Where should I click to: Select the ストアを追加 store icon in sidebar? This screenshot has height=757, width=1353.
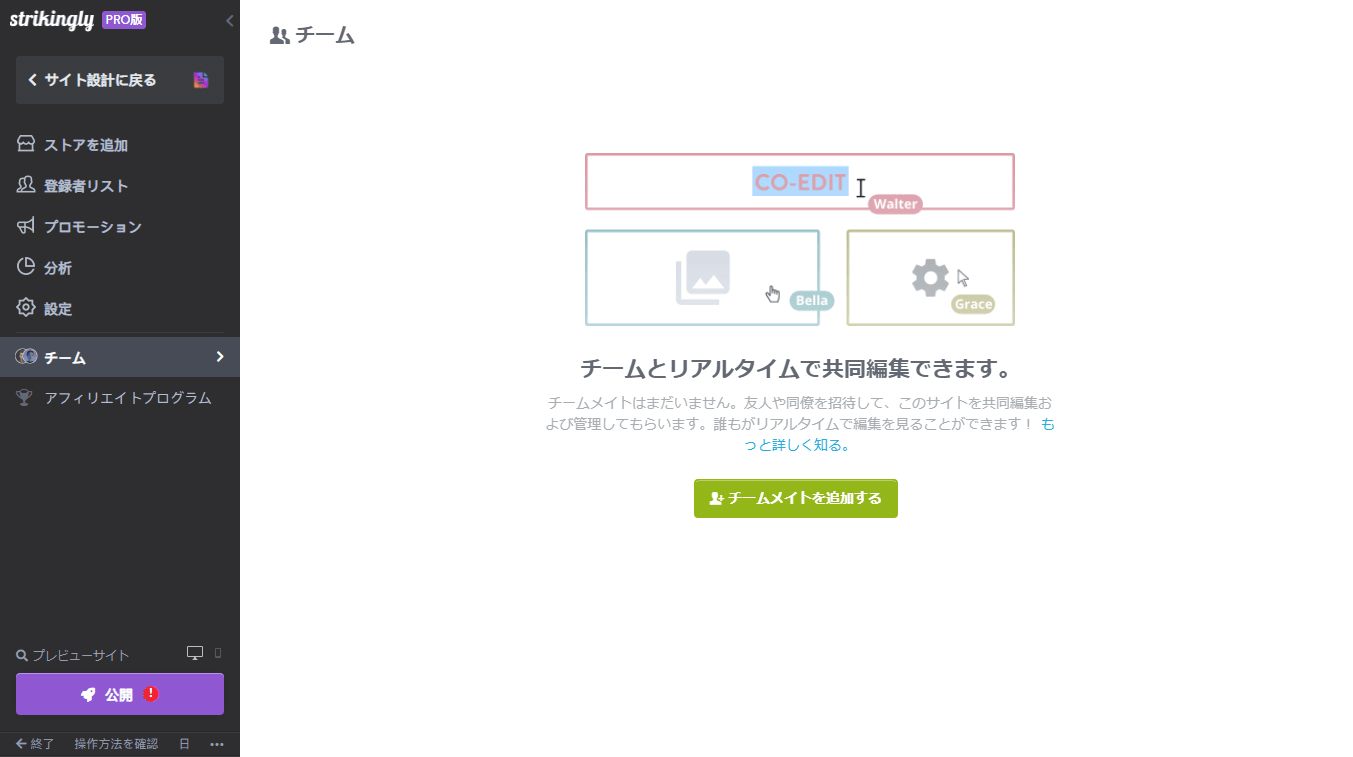tap(25, 144)
